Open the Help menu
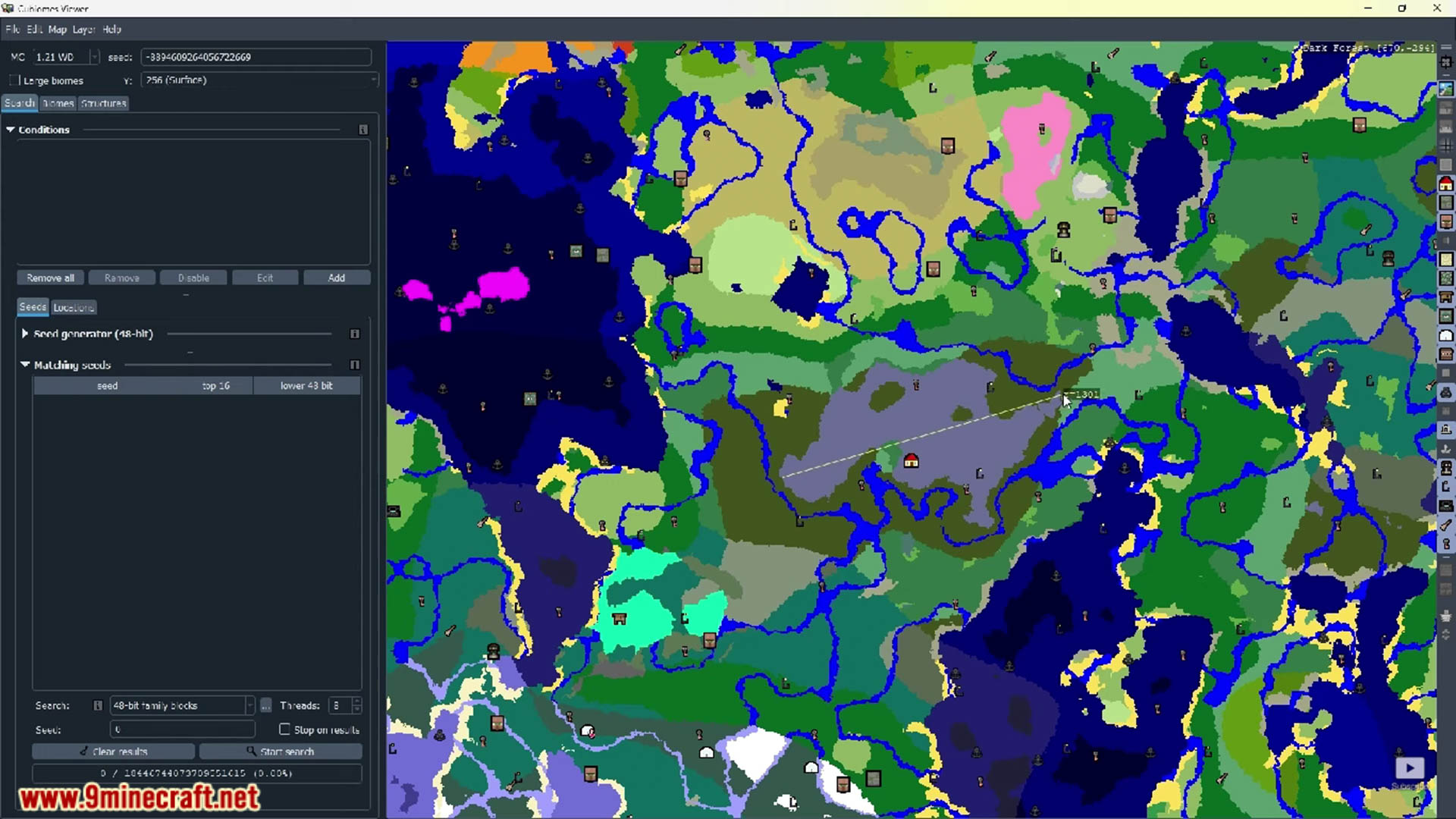The image size is (1456, 819). 112,30
